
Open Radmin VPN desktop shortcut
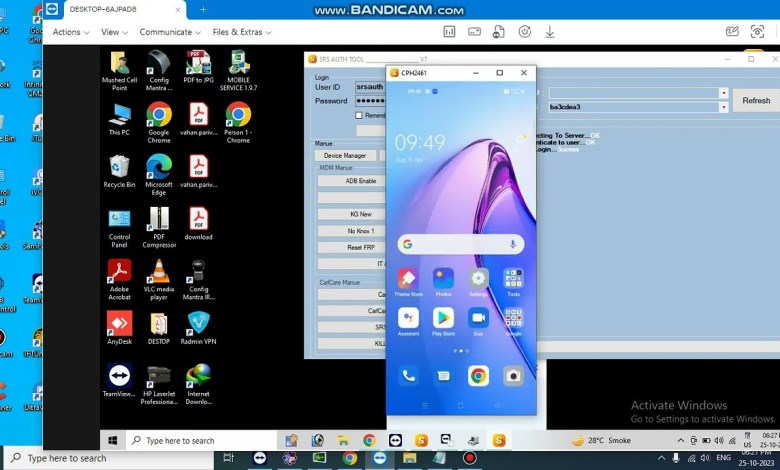[x=198, y=325]
